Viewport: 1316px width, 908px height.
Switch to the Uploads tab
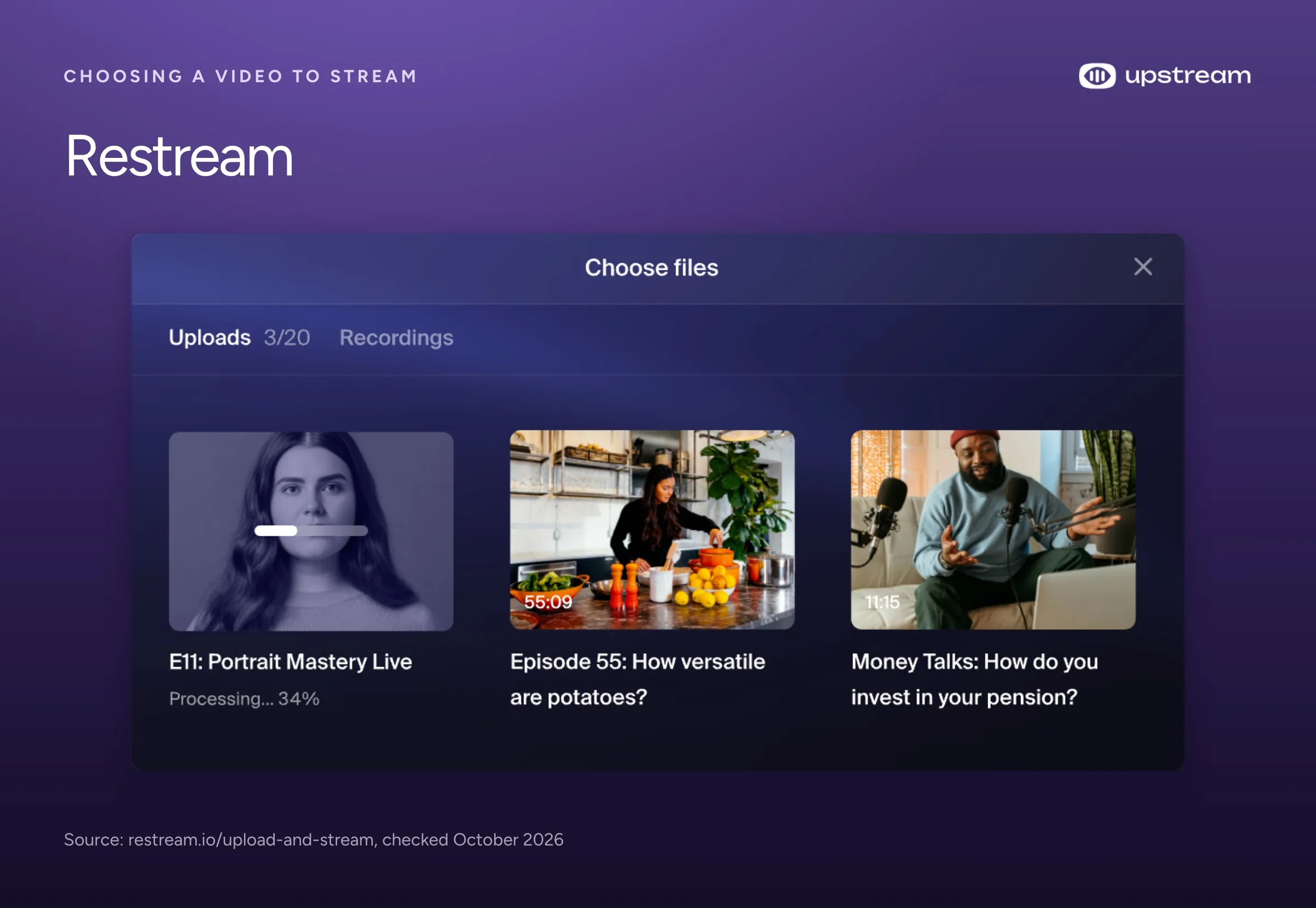pyautogui.click(x=209, y=337)
